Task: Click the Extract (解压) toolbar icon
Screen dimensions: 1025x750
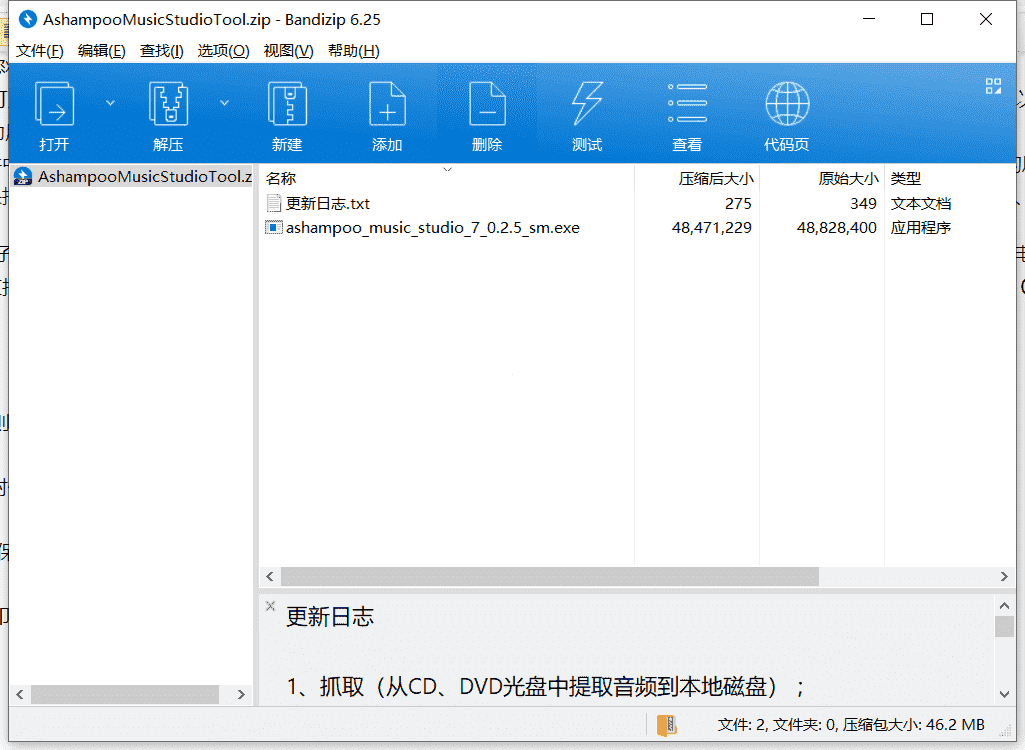Action: (169, 104)
